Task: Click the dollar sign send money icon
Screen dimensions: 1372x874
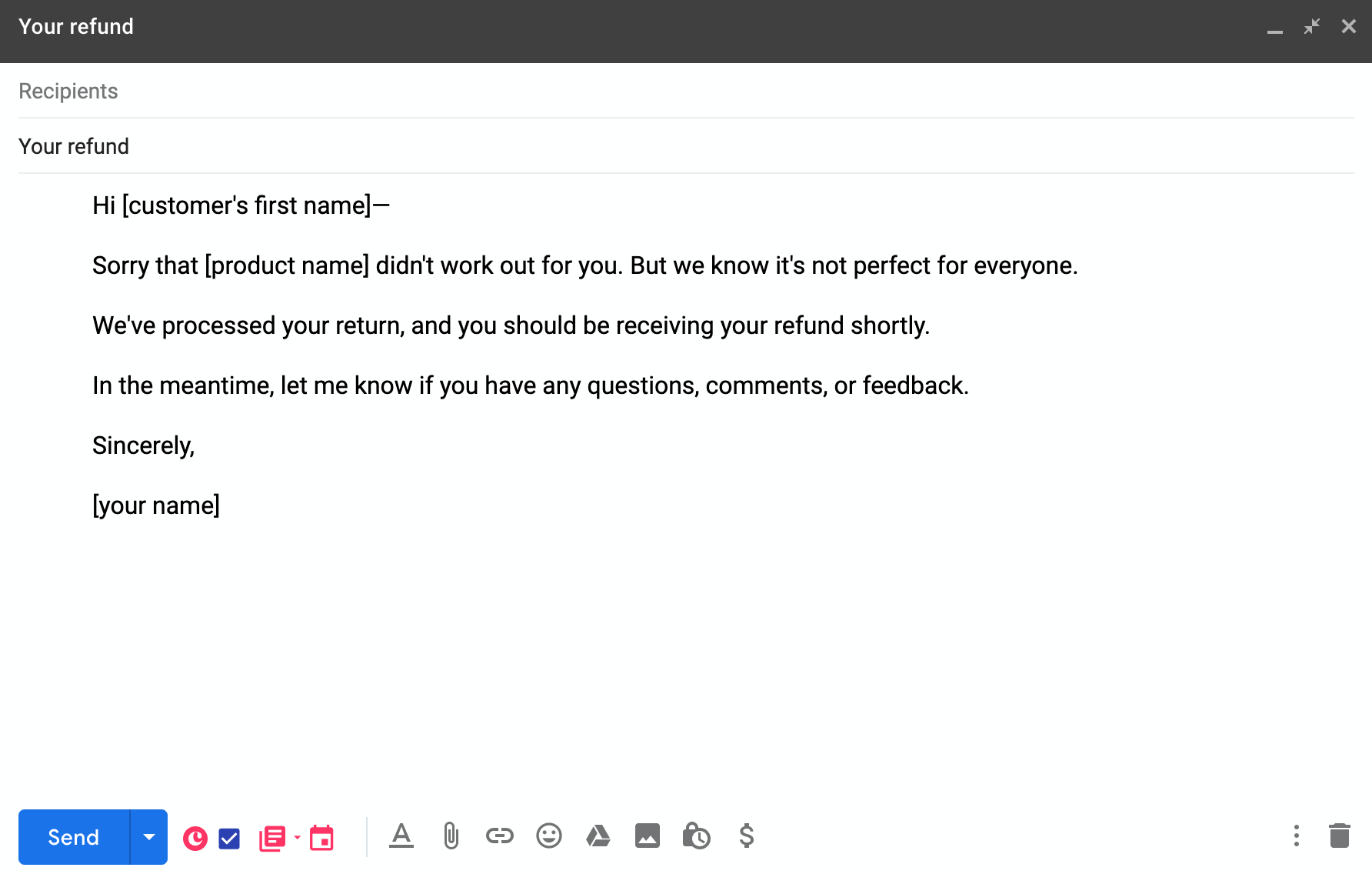Action: 746,836
